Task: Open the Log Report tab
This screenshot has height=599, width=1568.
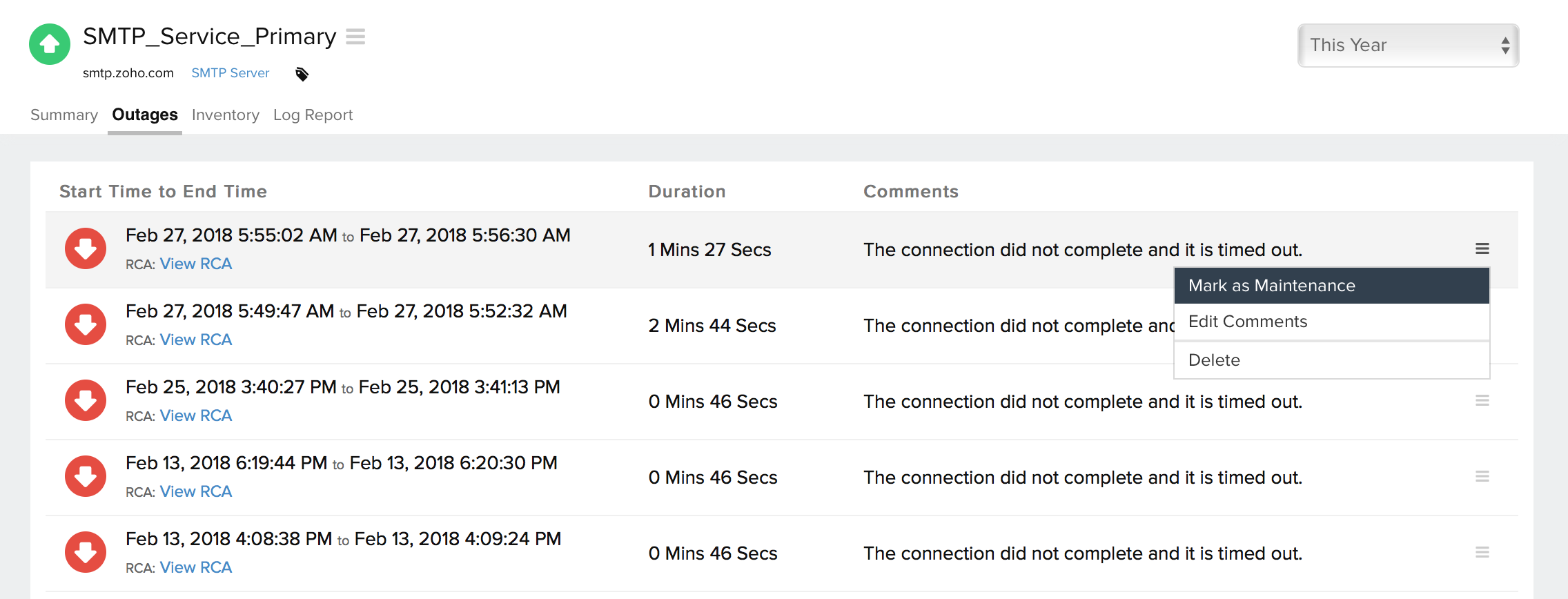Action: [313, 115]
